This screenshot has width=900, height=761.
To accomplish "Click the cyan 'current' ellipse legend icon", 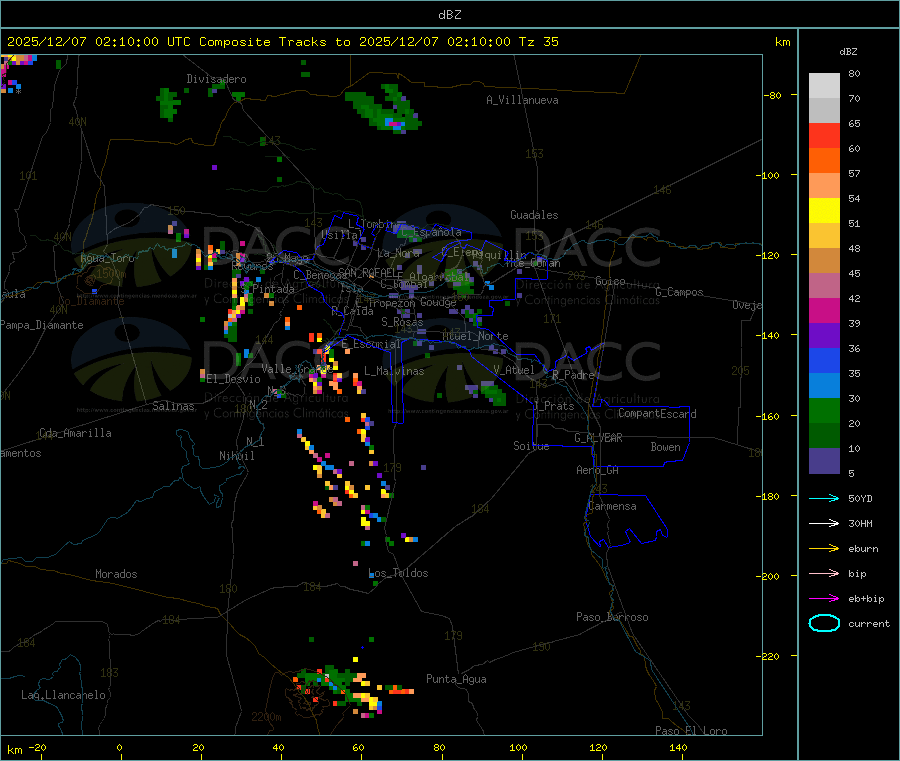I will click(824, 623).
